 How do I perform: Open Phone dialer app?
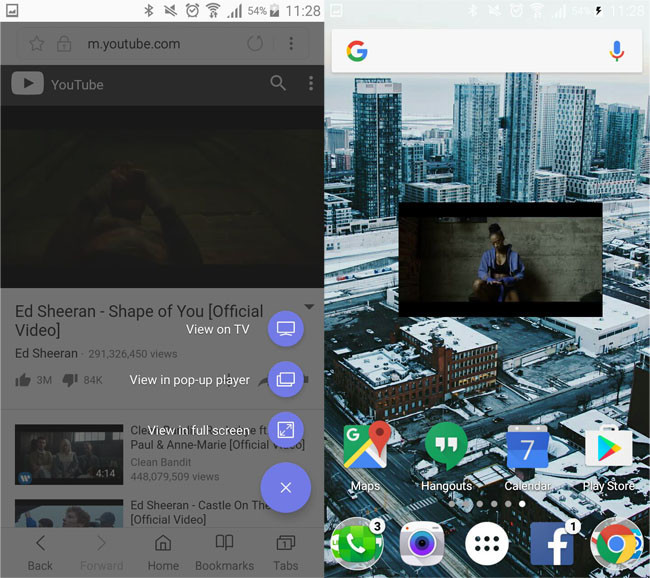[x=357, y=543]
